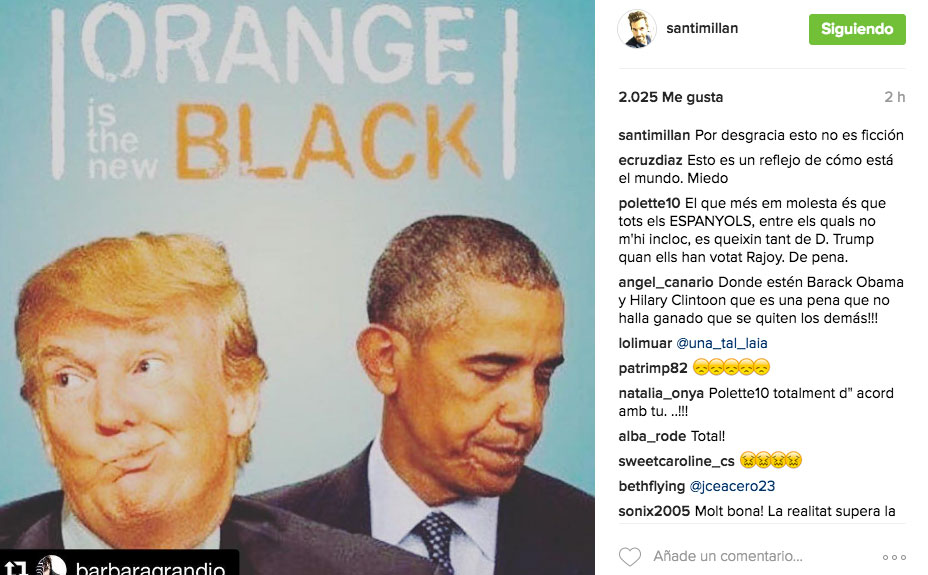Viewport: 928px width, 575px height.
Task: Click the santimillan profile avatar
Action: [x=637, y=29]
